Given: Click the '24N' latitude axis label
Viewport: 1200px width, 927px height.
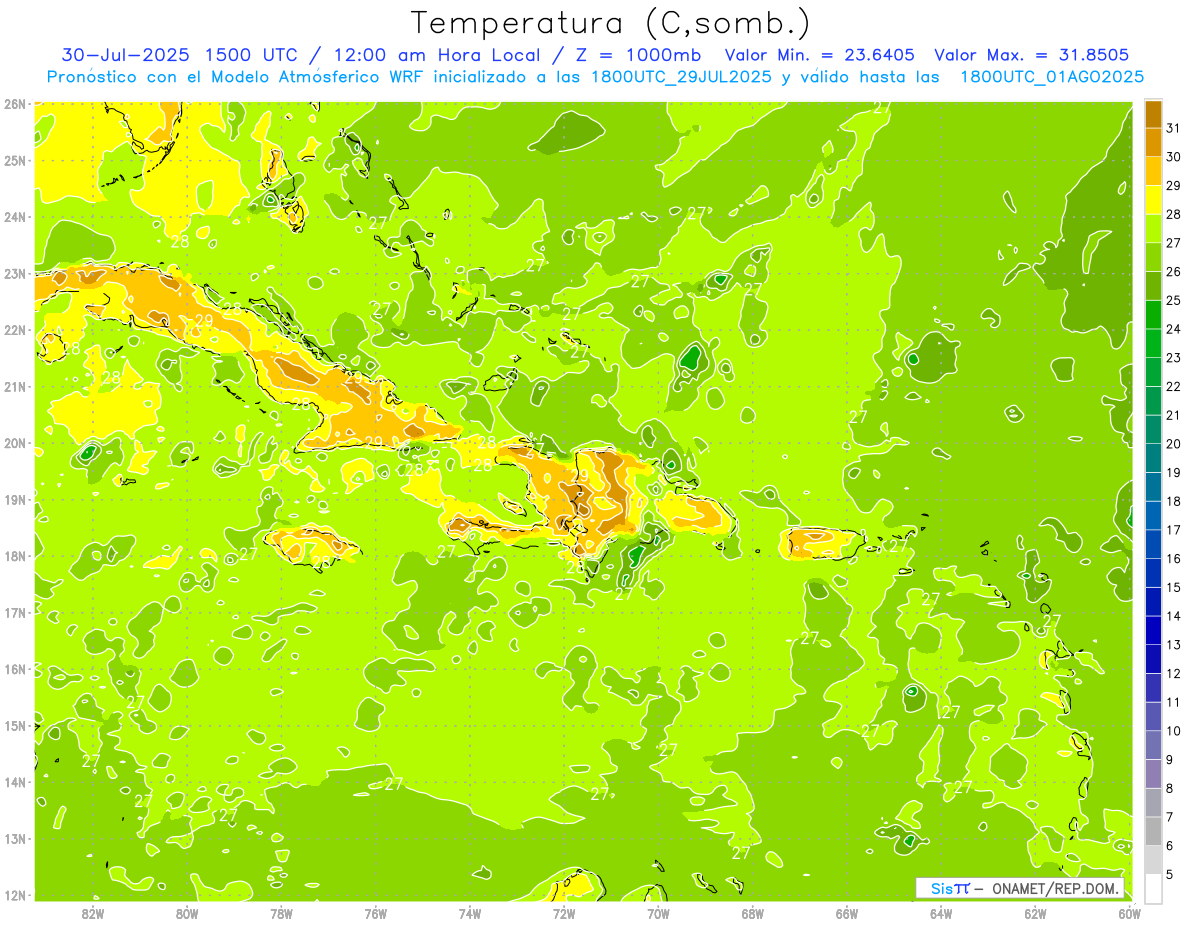Looking at the screenshot, I should click(15, 217).
